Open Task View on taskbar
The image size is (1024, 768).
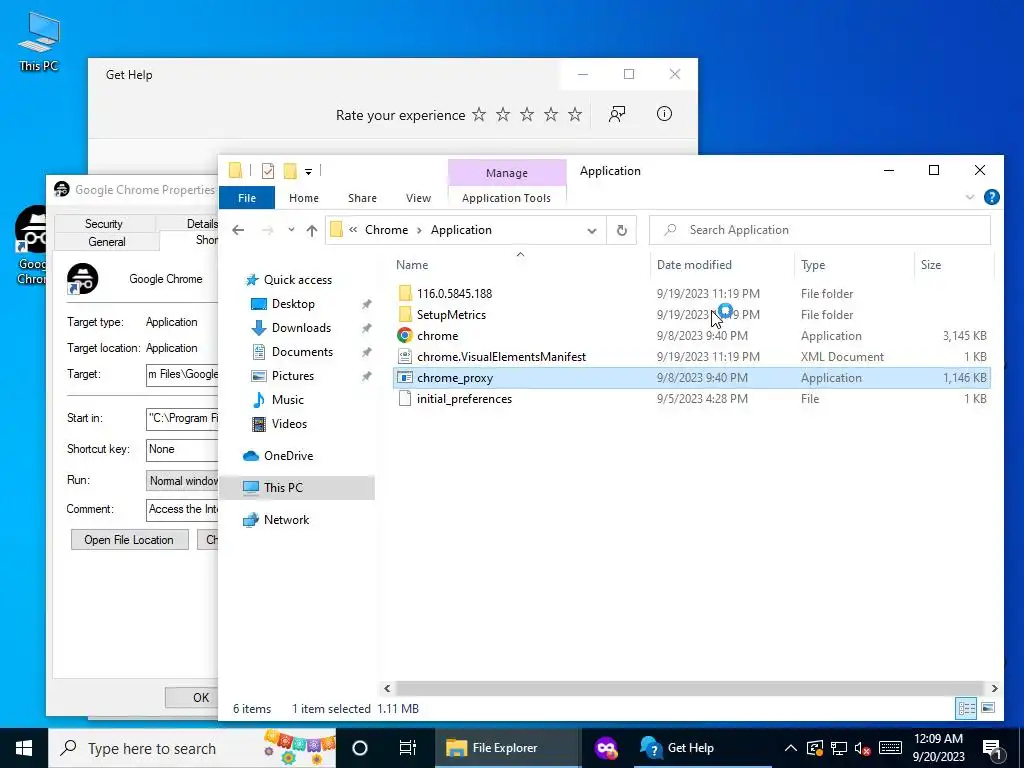tap(408, 748)
